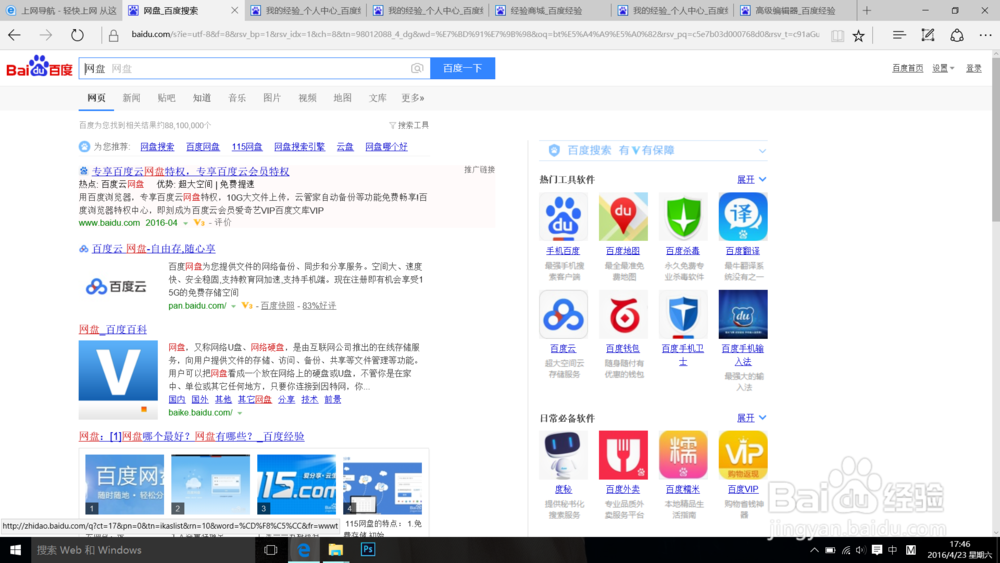Open the 百度糯米 app icon
Viewport: 1000px width, 563px height.
click(x=683, y=455)
